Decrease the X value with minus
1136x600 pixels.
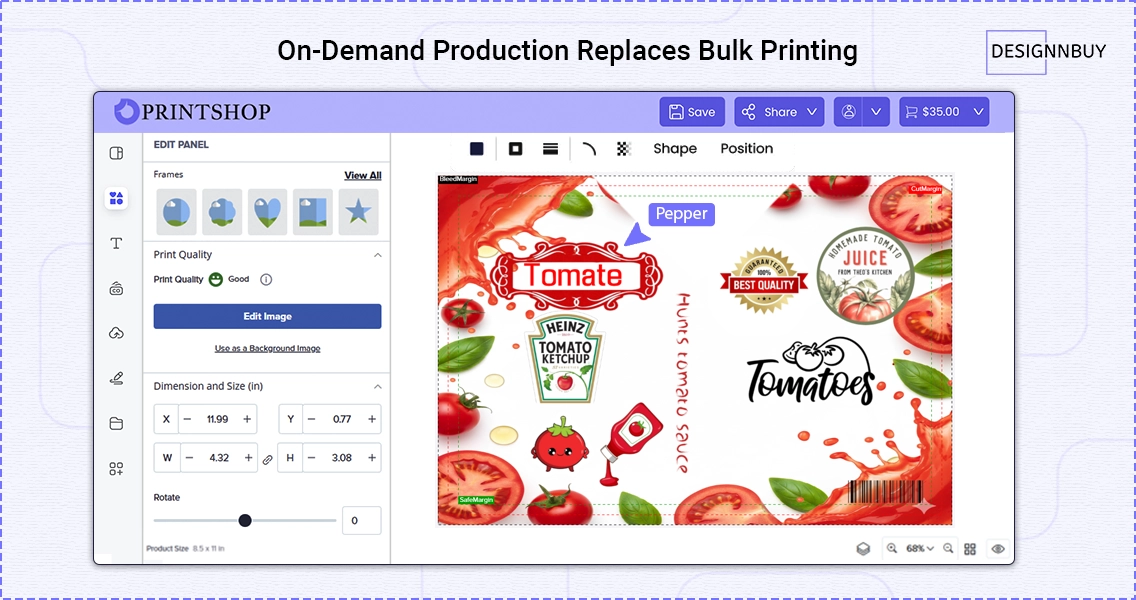click(x=187, y=419)
